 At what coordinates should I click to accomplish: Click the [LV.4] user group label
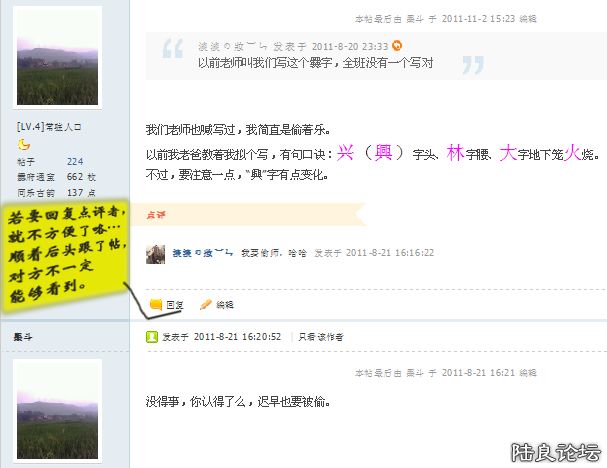pyautogui.click(x=49, y=127)
